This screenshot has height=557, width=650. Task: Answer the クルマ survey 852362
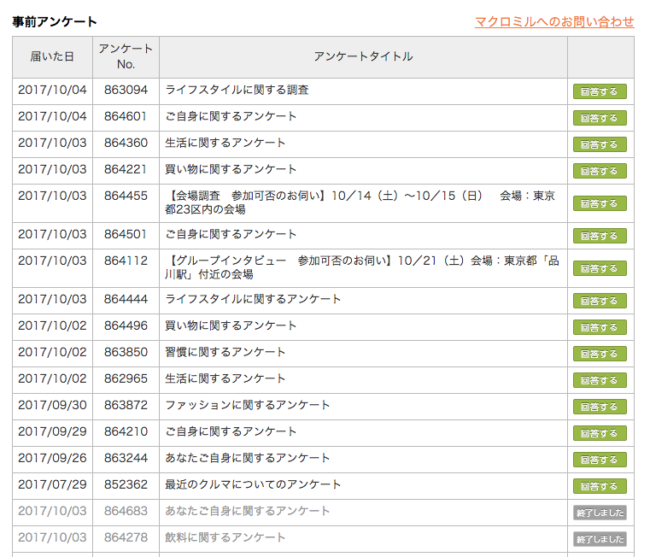tap(599, 486)
